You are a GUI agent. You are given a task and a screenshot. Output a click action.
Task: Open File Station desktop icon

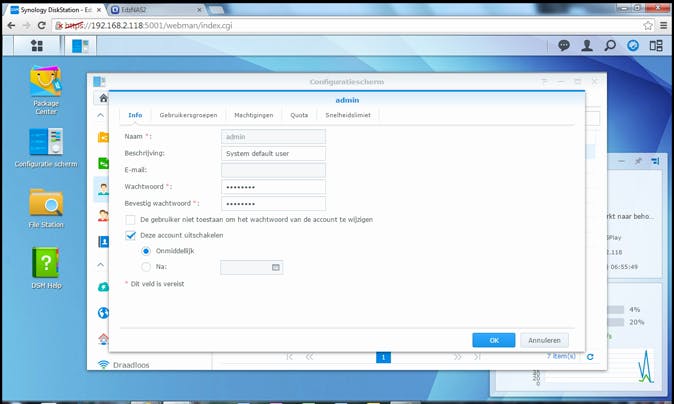point(46,208)
